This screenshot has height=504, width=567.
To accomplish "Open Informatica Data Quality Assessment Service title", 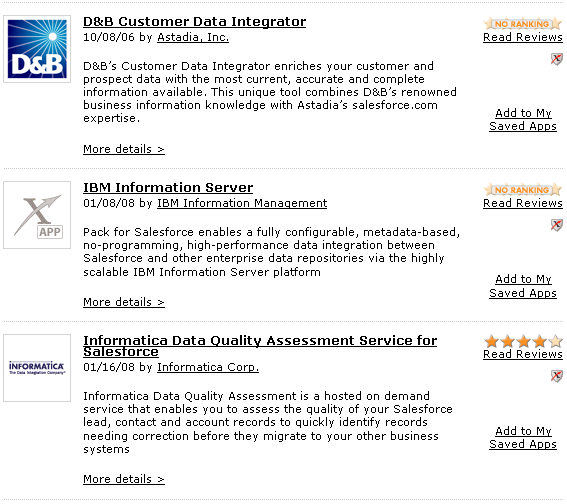I will (260, 346).
